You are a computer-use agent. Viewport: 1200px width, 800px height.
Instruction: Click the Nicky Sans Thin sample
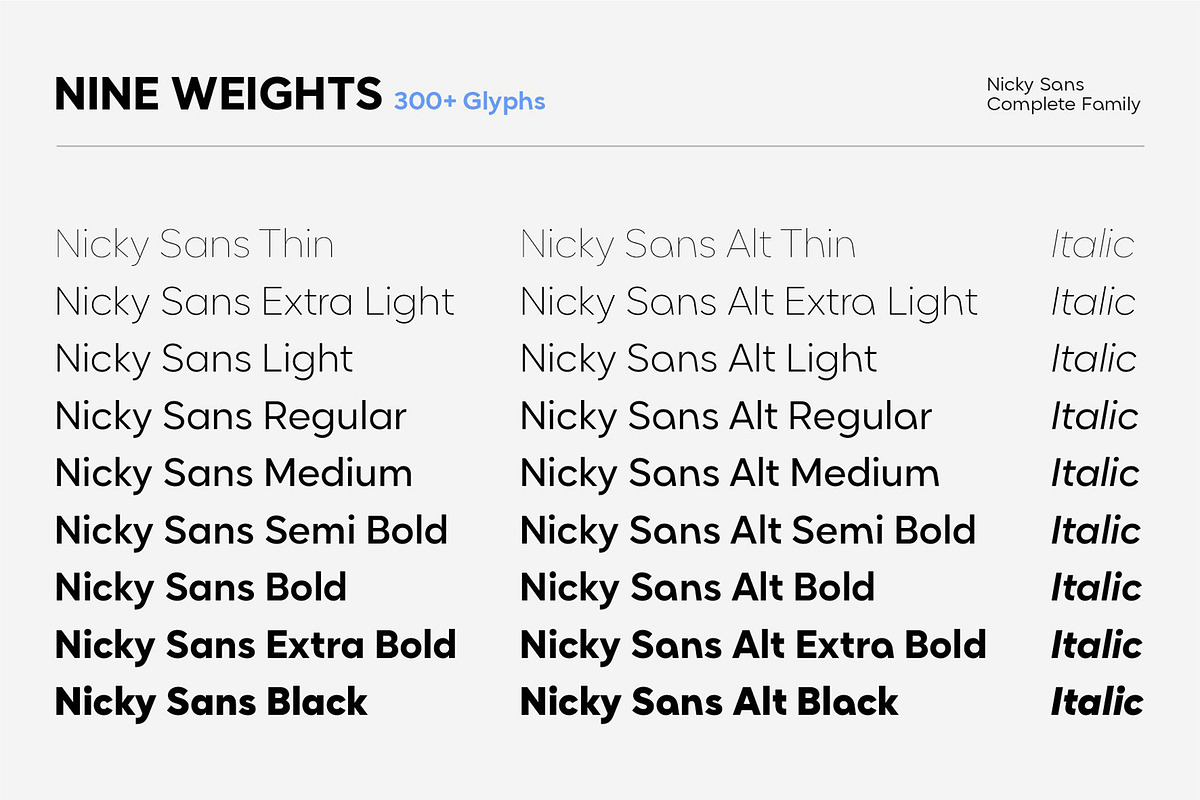[194, 245]
